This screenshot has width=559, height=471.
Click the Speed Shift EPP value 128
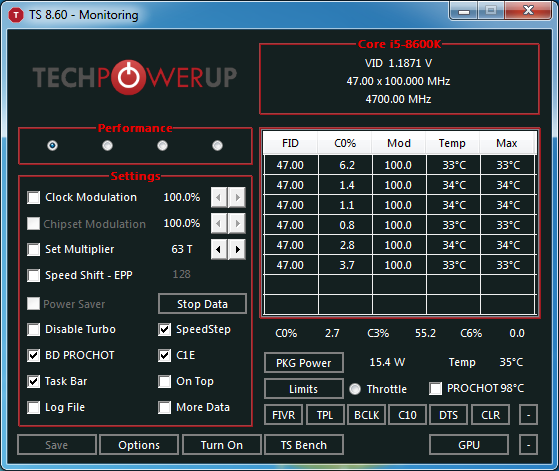pyautogui.click(x=181, y=274)
